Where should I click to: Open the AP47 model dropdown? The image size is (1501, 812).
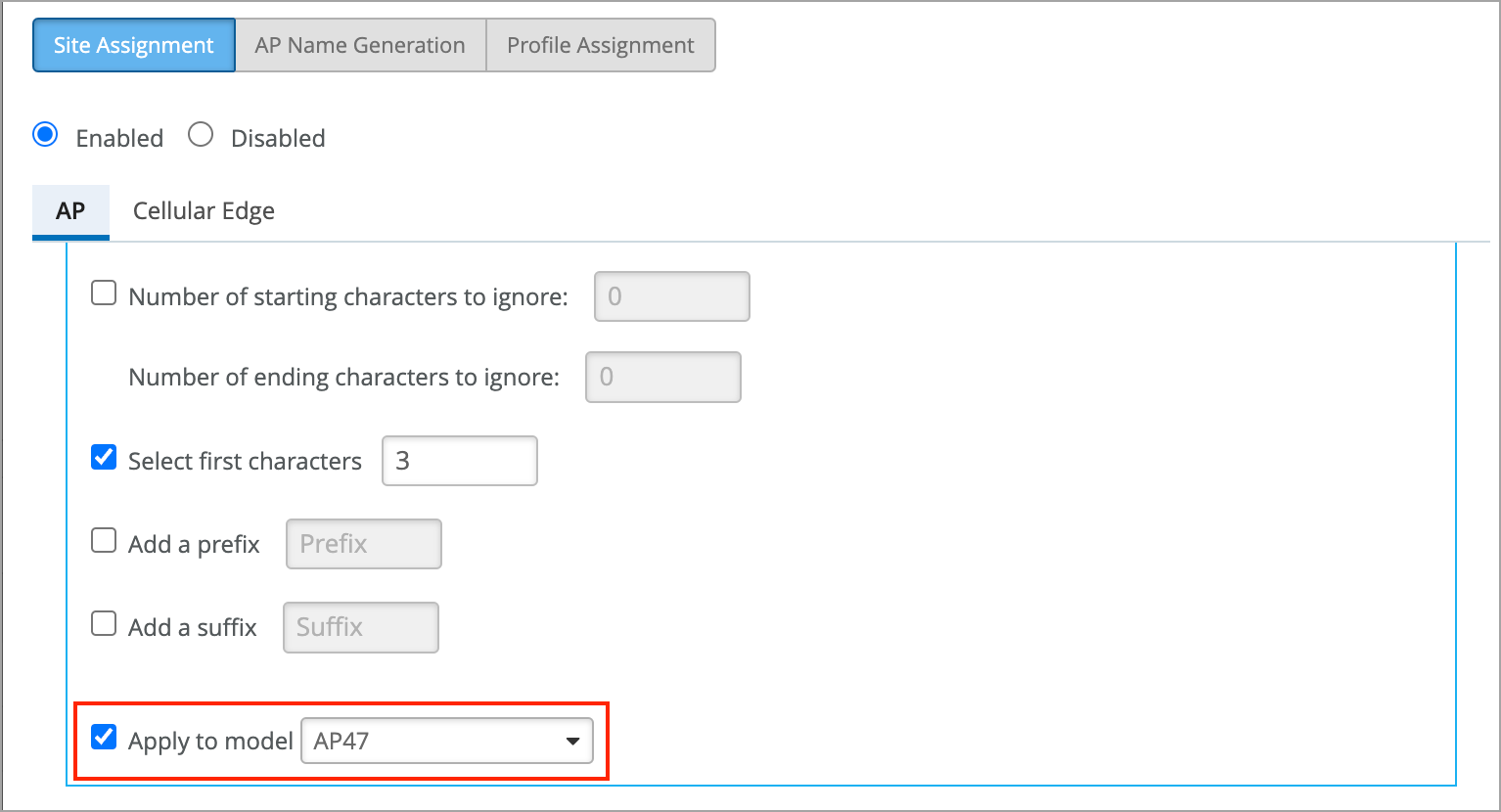pyautogui.click(x=446, y=741)
